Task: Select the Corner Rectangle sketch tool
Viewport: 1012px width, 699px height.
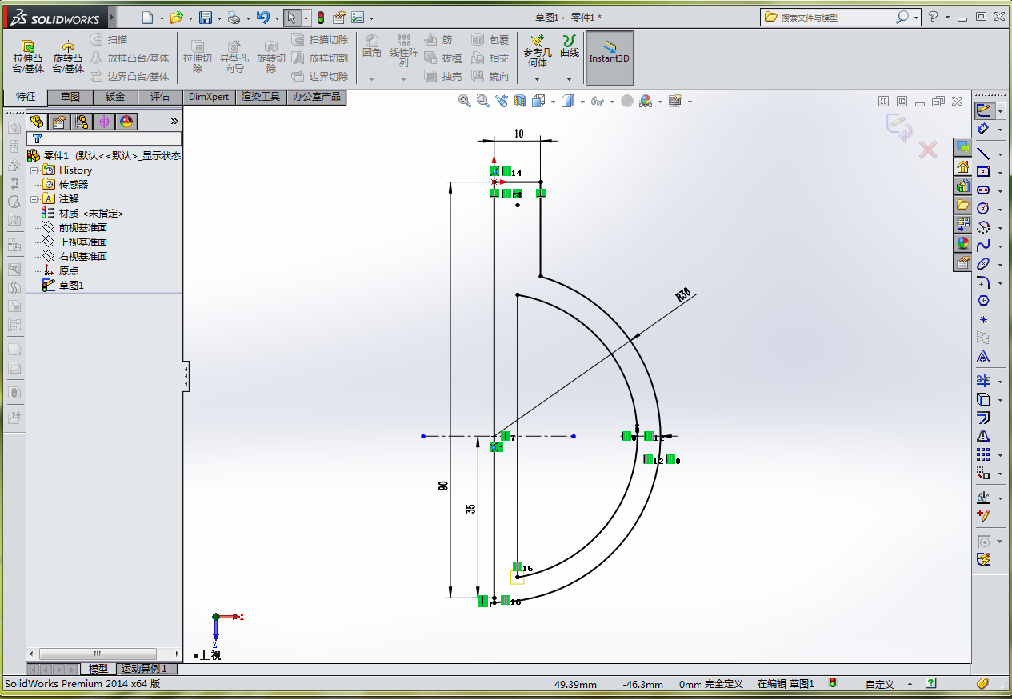Action: (983, 172)
